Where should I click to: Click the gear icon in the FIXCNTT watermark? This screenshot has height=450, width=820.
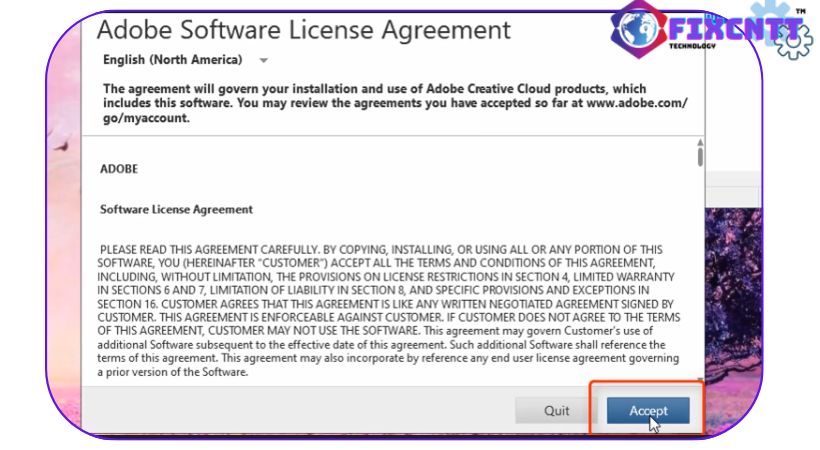click(792, 40)
